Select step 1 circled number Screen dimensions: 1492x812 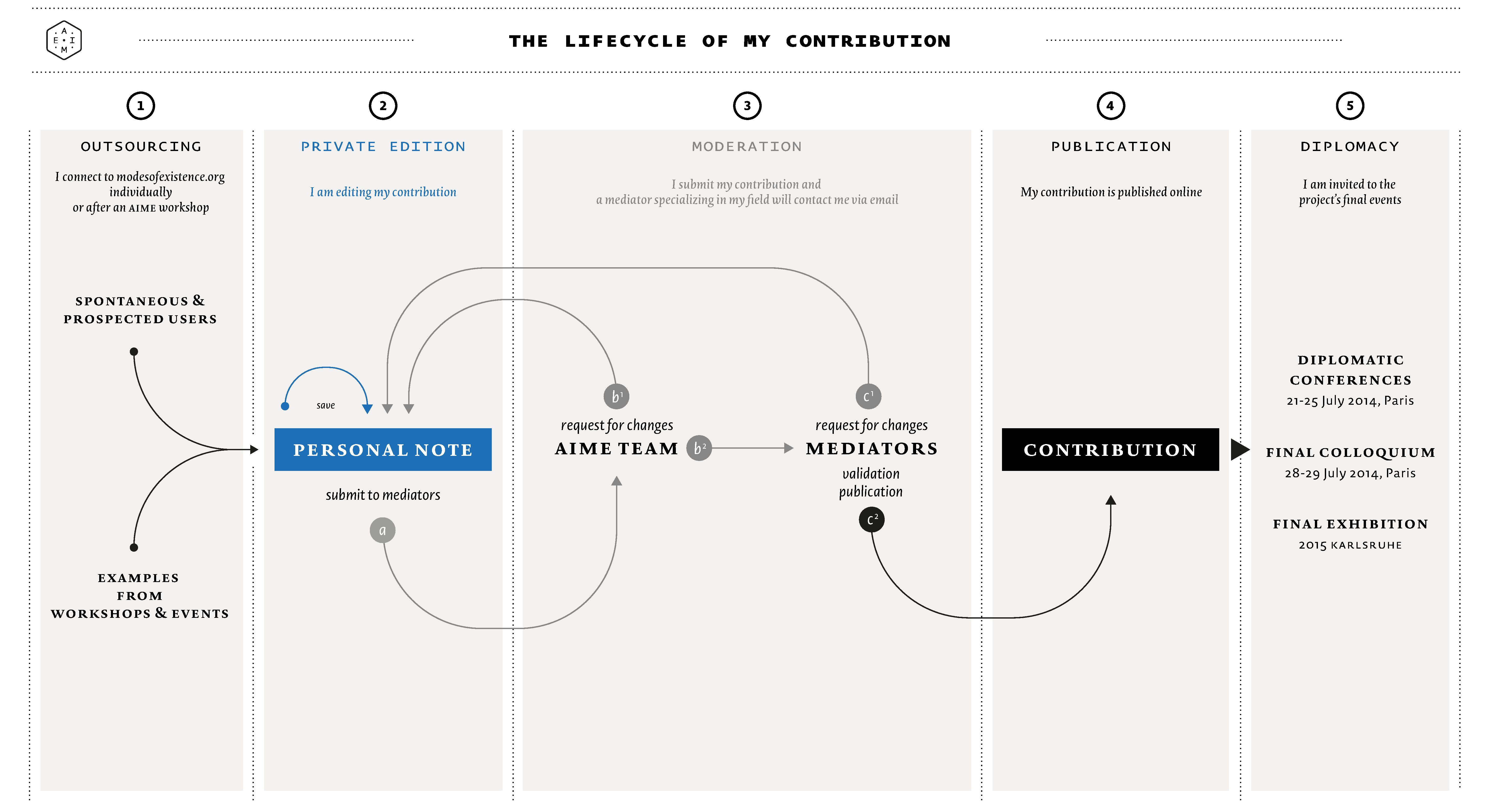point(141,106)
